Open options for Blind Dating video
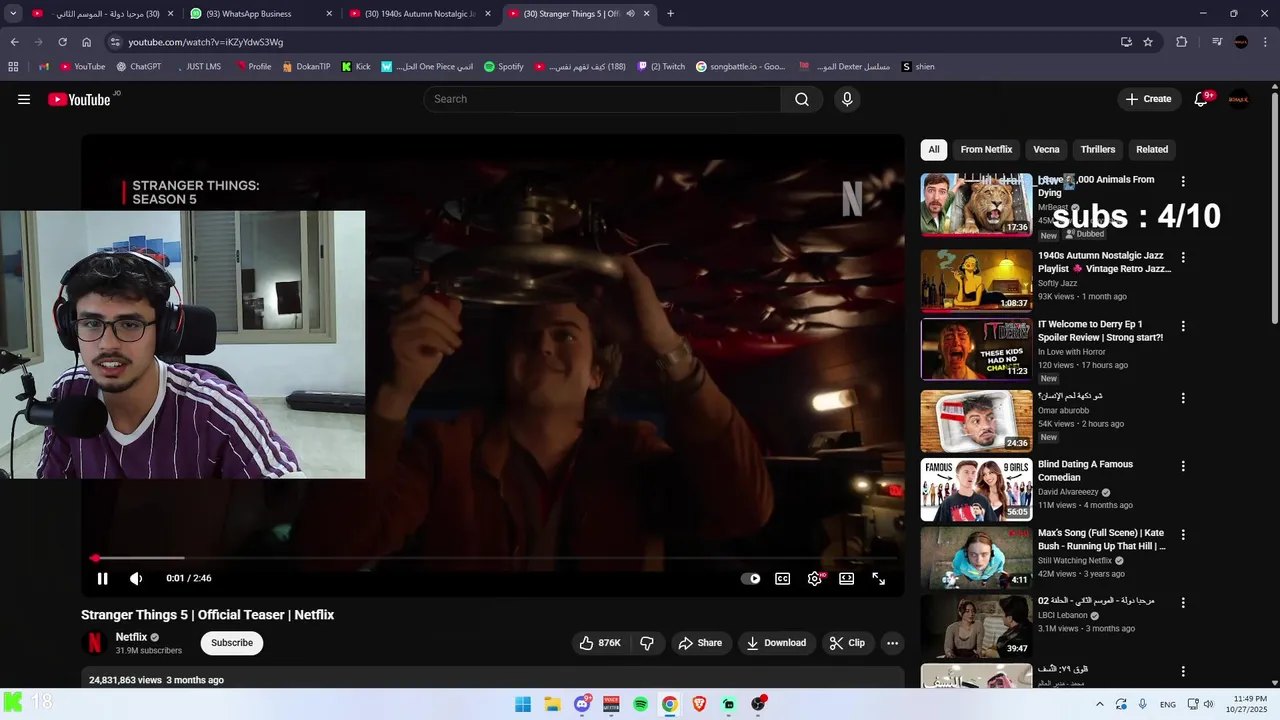This screenshot has height=720, width=1280. 1183,466
